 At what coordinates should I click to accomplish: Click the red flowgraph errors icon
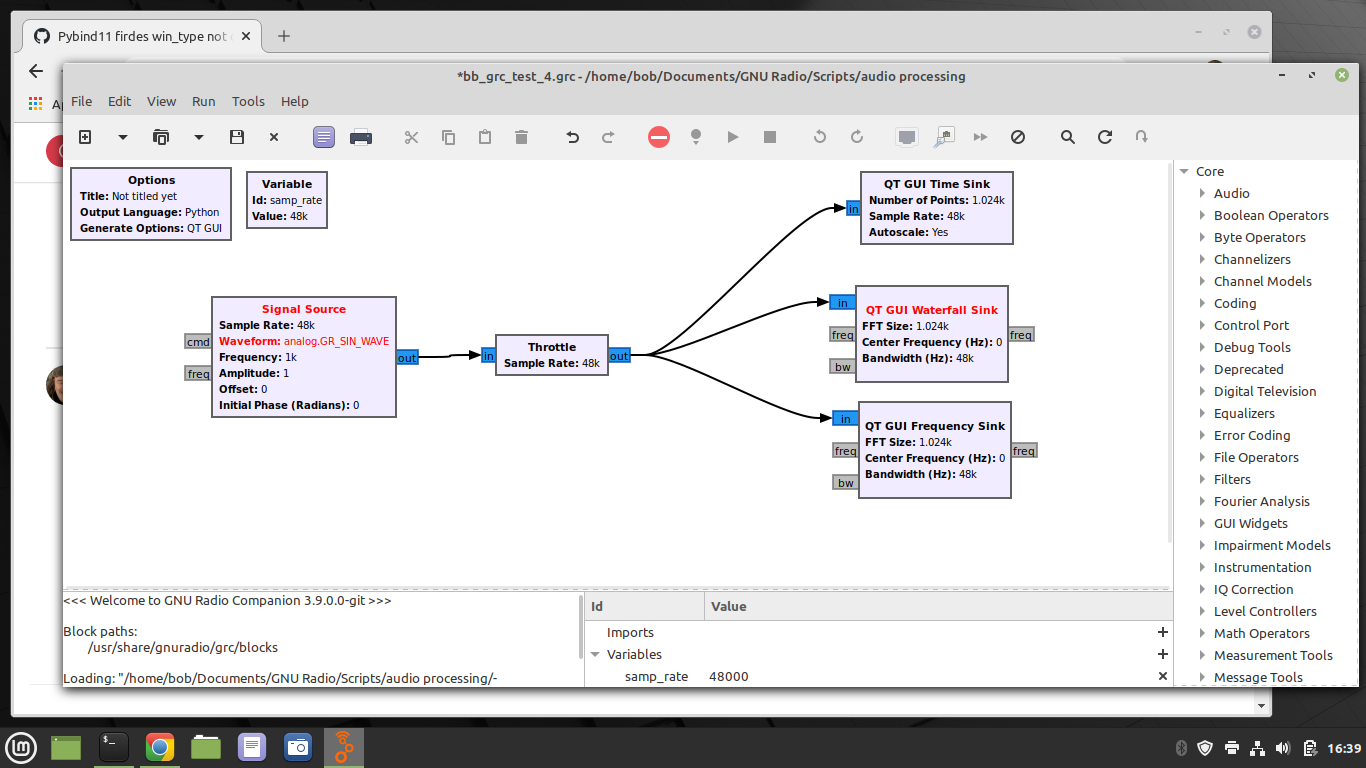(658, 137)
